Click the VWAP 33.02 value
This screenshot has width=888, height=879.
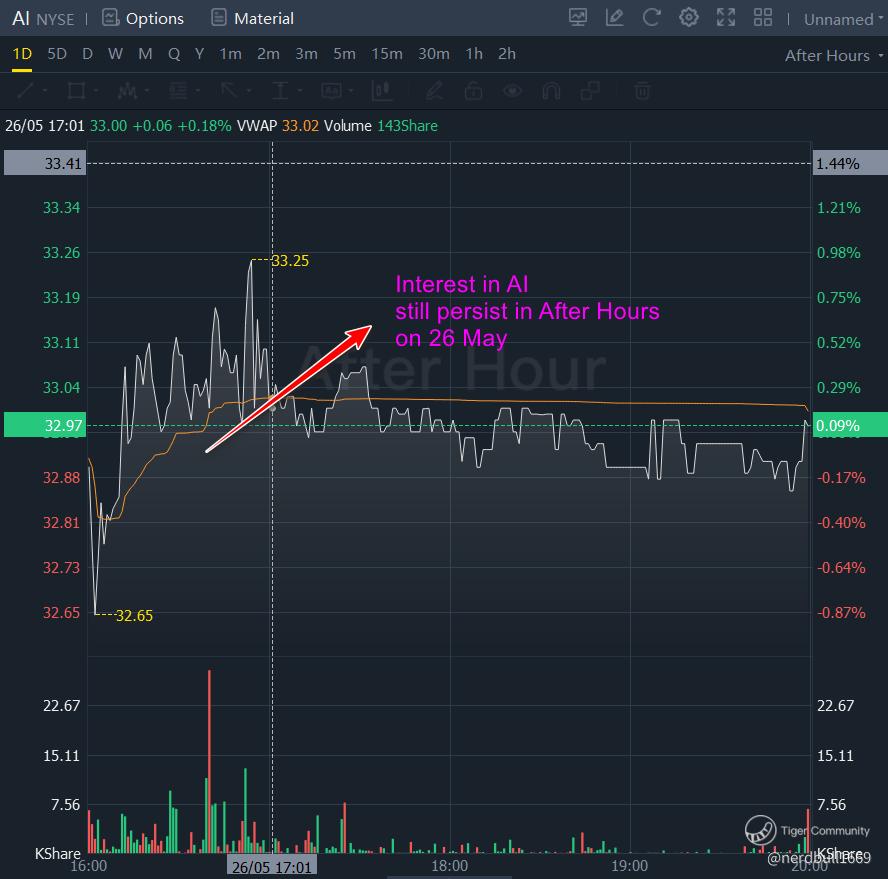(x=300, y=126)
